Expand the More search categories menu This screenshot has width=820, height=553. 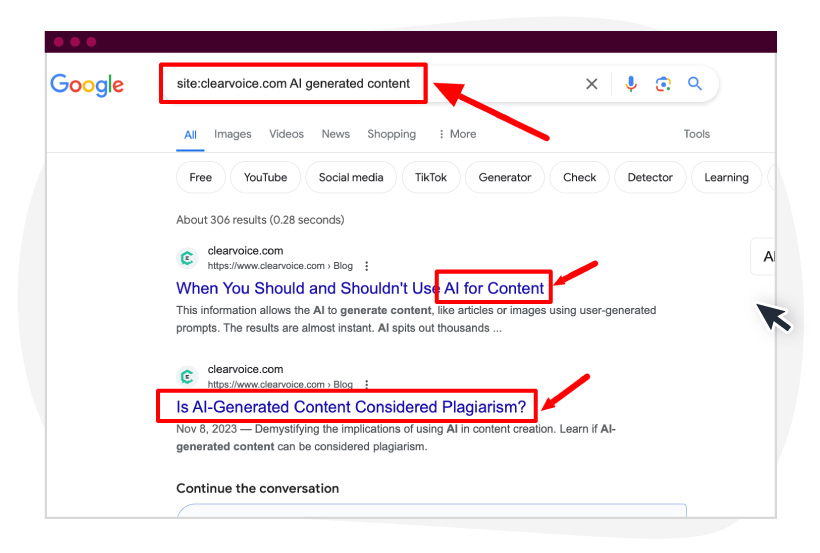(458, 134)
